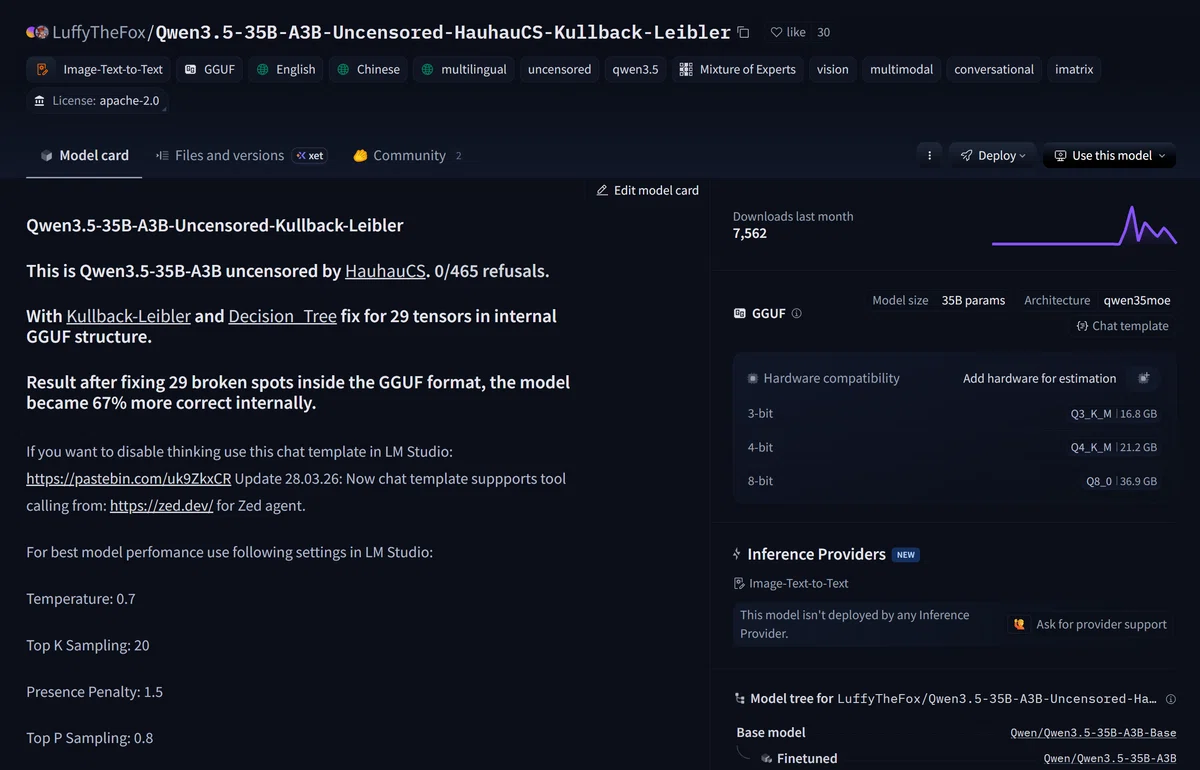Click the Top P Sampling: 0.8 line

tap(90, 738)
